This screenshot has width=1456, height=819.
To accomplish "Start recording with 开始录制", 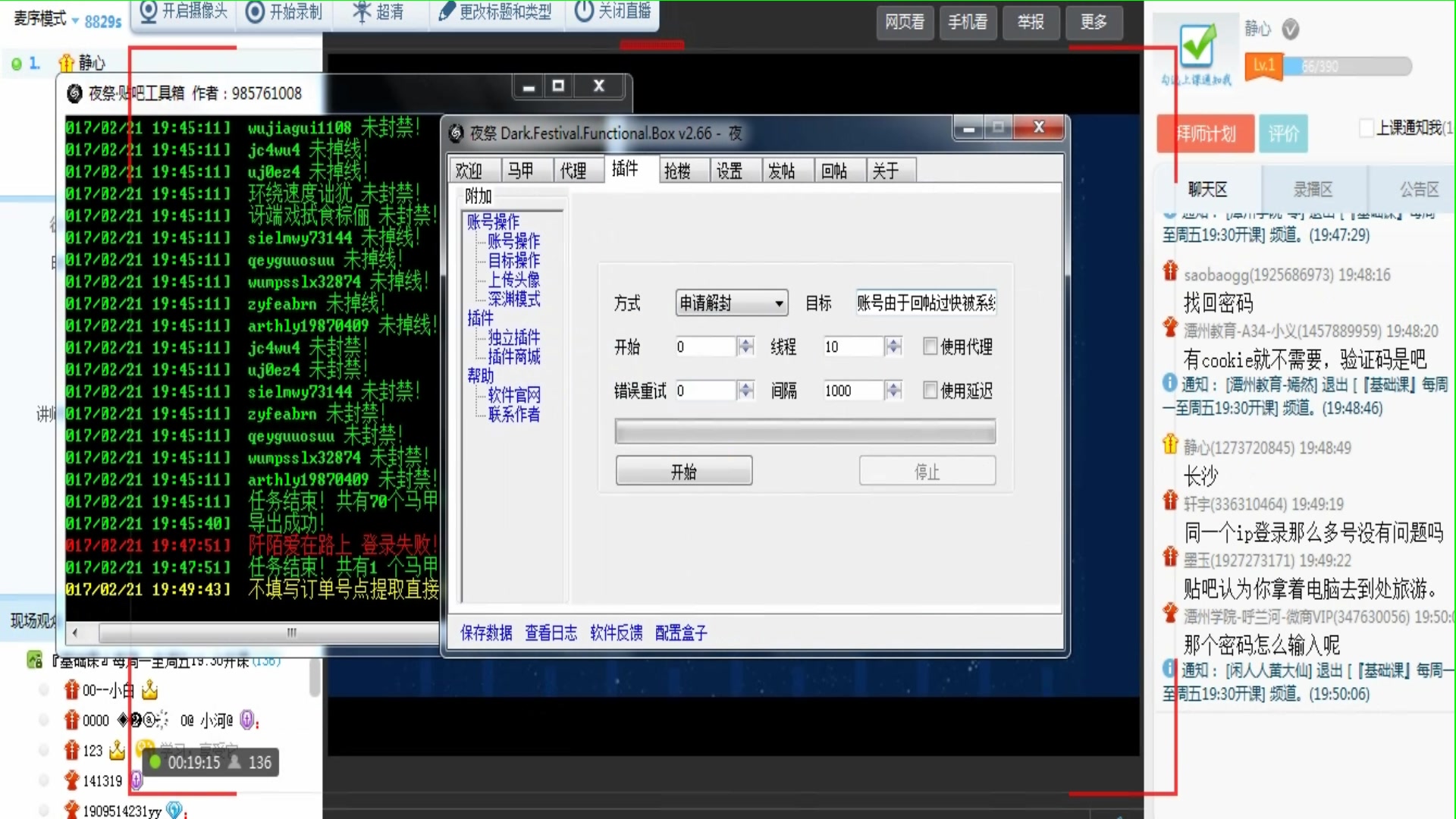I will pyautogui.click(x=285, y=11).
